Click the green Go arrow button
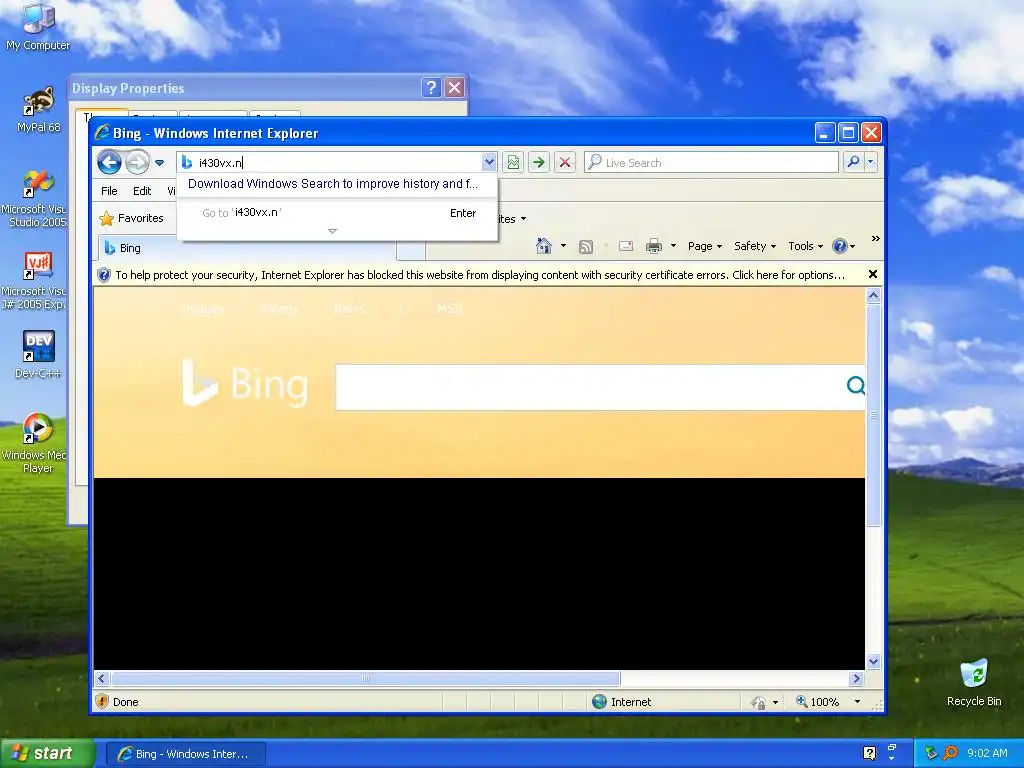Viewport: 1024px width, 768px height. [539, 162]
